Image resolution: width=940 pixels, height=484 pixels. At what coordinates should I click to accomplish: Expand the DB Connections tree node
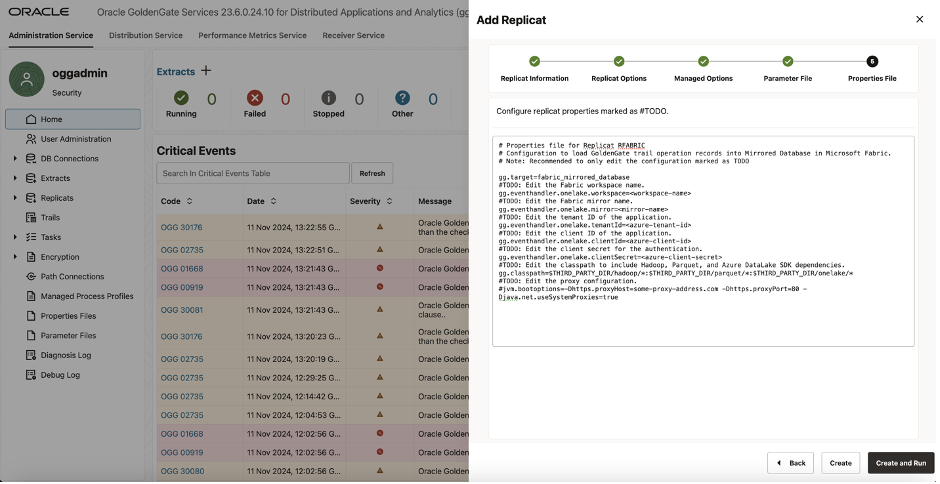(15, 158)
